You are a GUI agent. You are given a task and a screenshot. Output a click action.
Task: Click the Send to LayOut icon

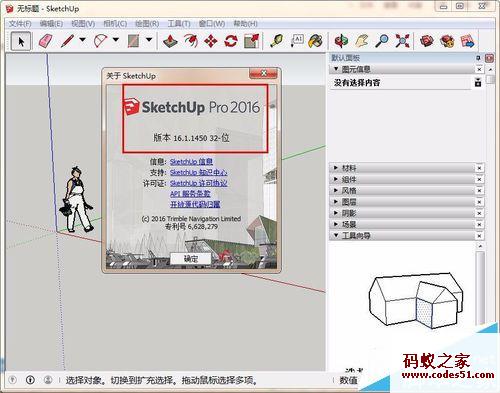[467, 41]
